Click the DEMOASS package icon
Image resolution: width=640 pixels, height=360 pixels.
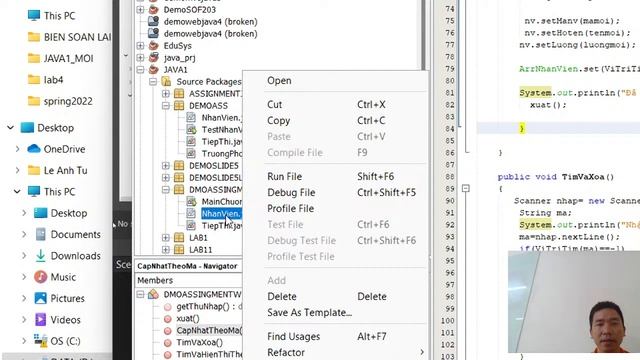pyautogui.click(x=179, y=105)
